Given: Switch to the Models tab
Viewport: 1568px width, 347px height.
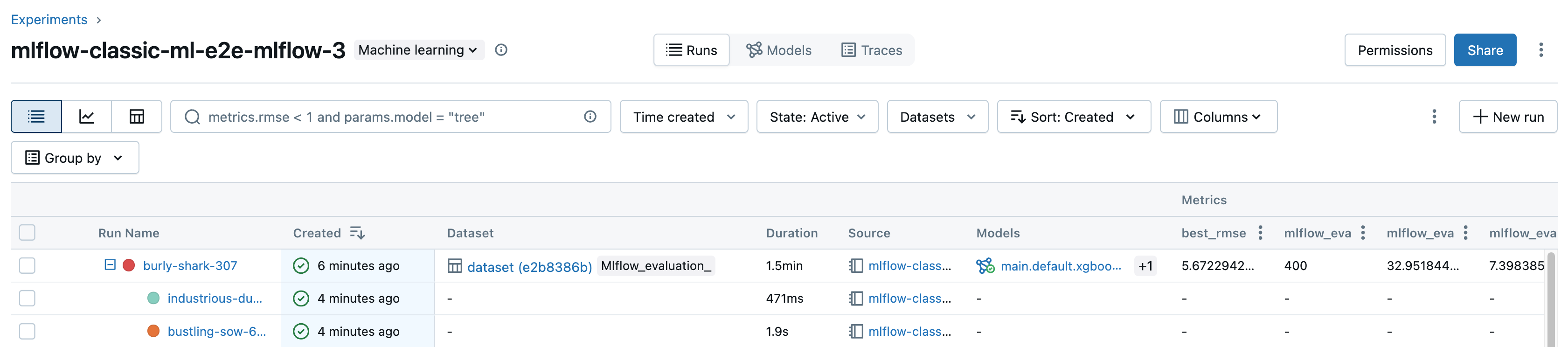Looking at the screenshot, I should [x=779, y=50].
